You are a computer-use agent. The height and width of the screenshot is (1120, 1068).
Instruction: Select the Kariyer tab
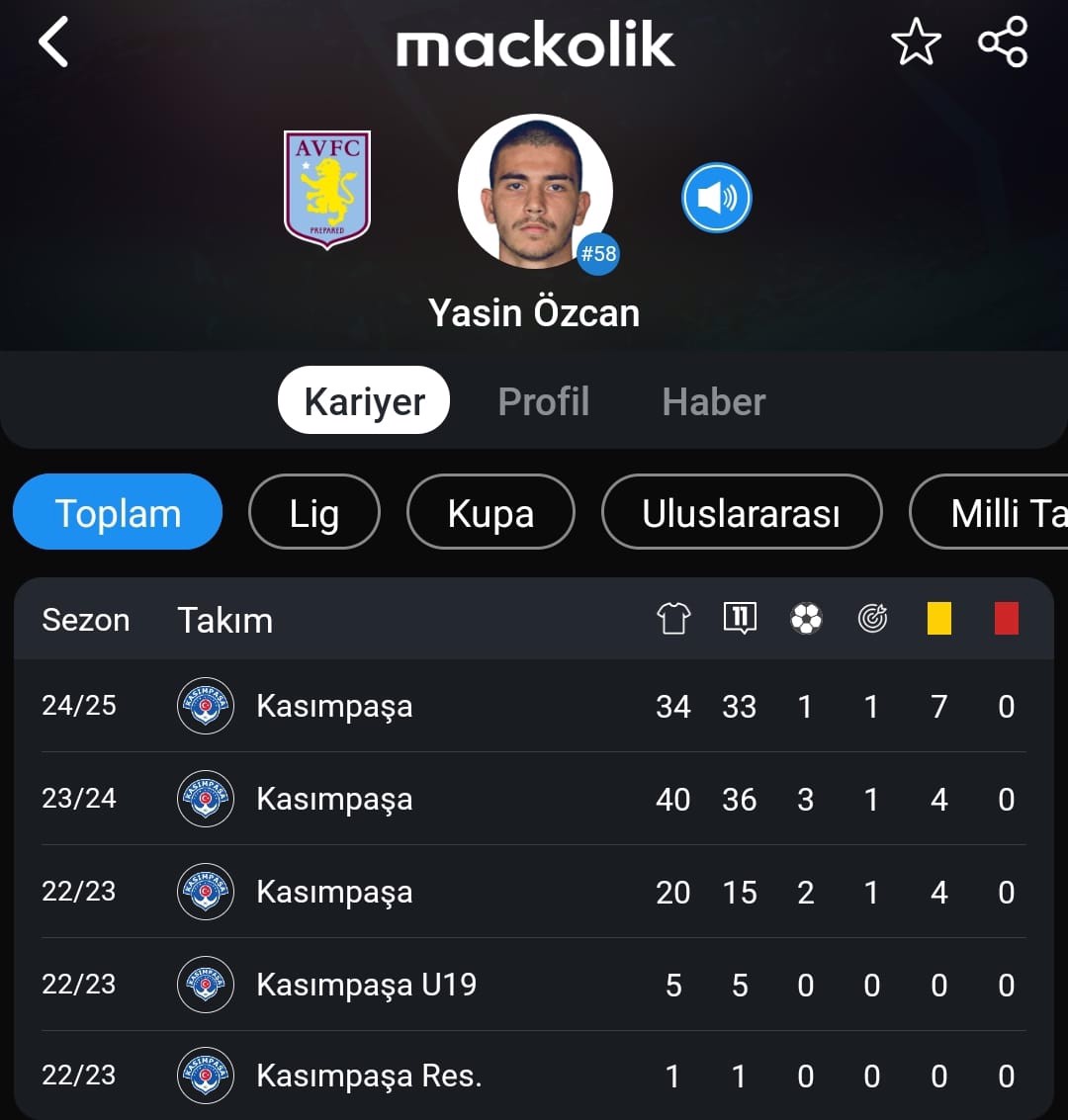pos(364,400)
